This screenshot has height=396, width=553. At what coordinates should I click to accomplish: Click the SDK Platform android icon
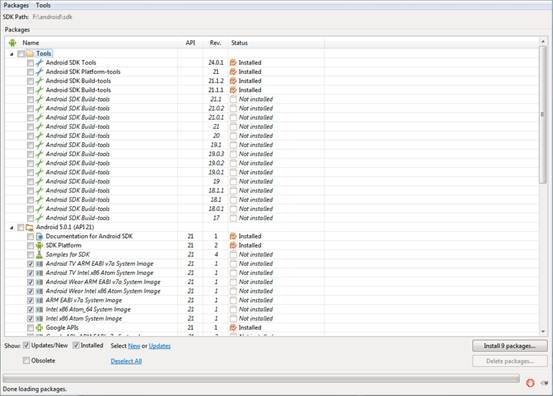point(40,245)
